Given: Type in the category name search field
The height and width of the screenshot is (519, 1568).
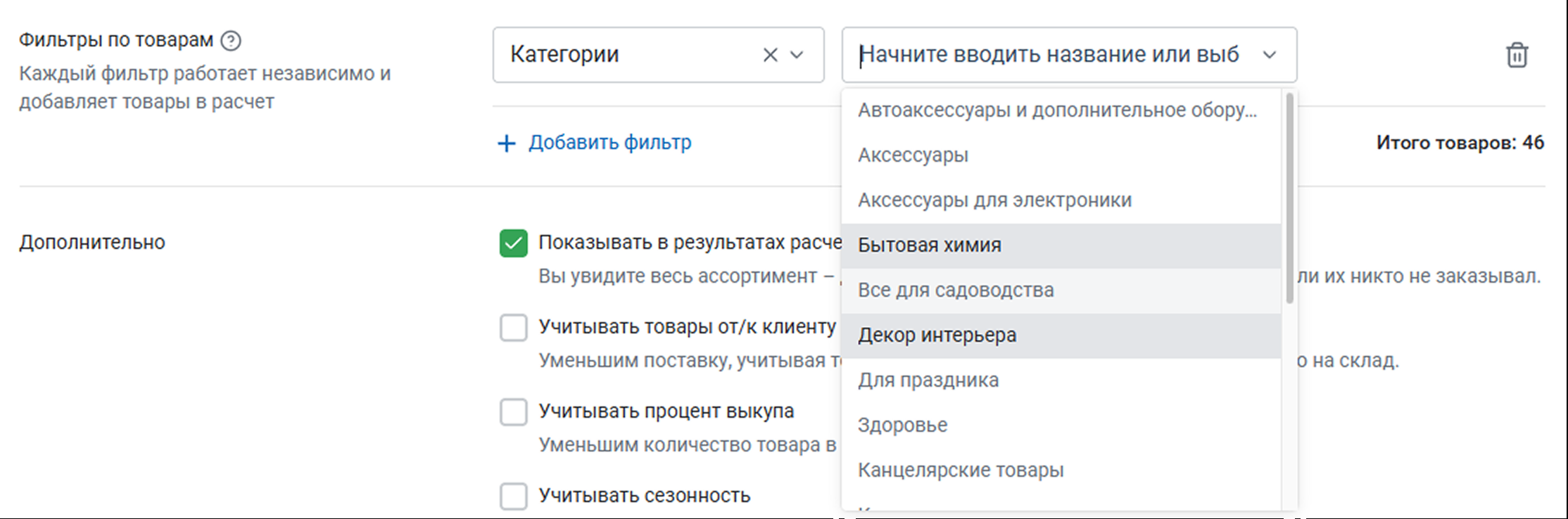Looking at the screenshot, I should (1049, 55).
